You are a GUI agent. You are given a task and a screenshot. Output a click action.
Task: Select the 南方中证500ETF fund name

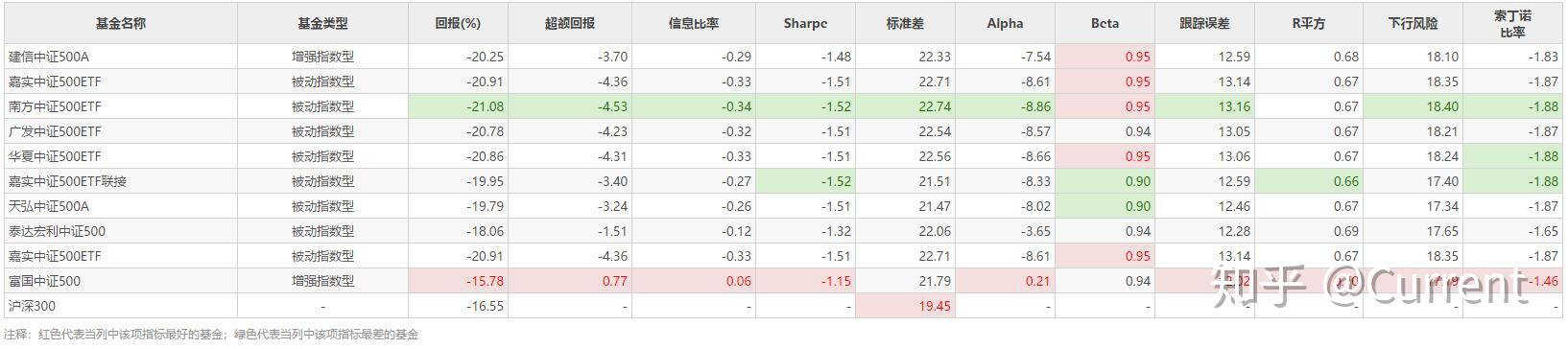(x=55, y=106)
